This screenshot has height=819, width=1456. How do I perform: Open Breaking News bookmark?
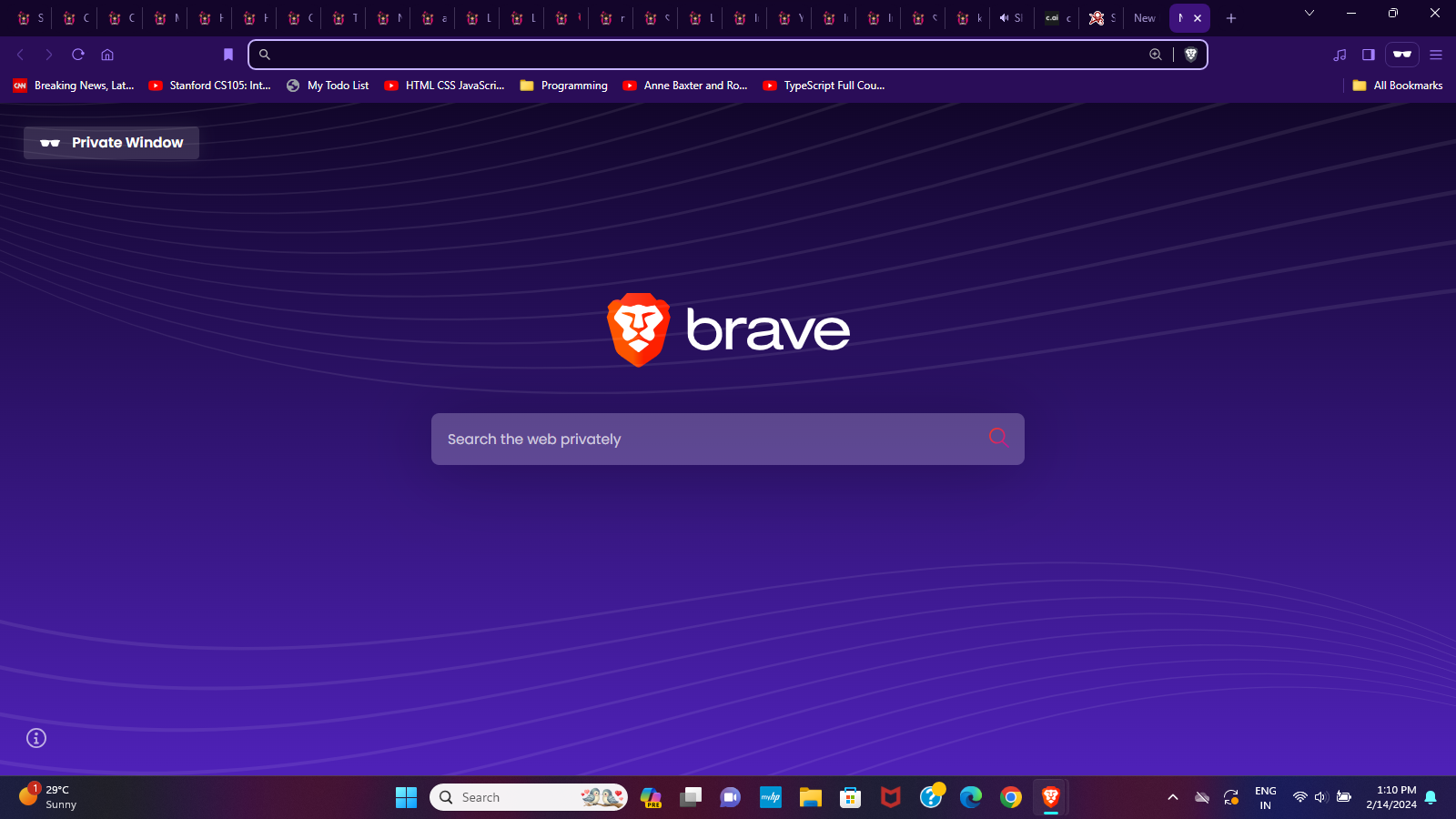pyautogui.click(x=74, y=86)
